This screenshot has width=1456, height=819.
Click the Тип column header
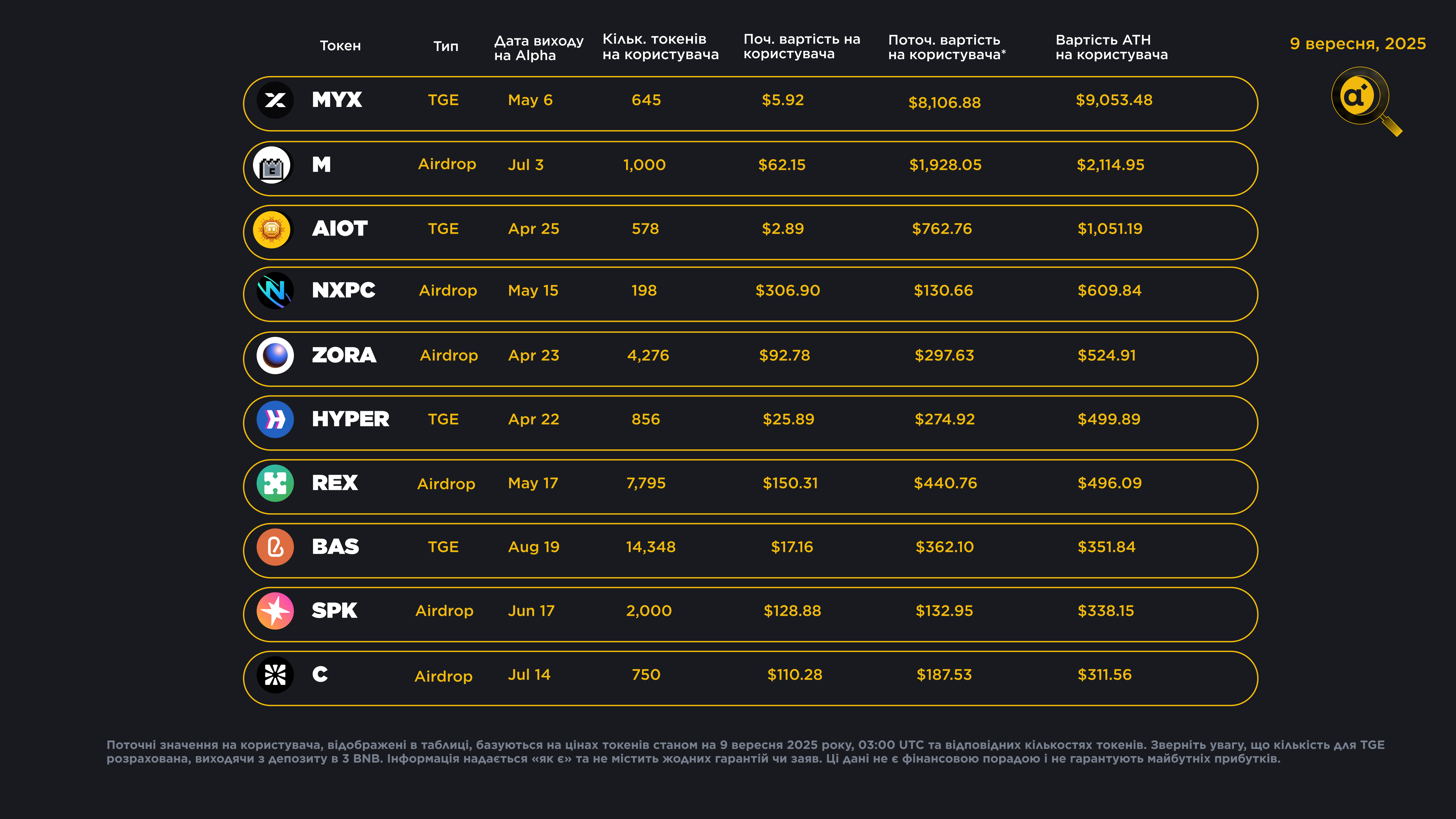click(x=446, y=46)
